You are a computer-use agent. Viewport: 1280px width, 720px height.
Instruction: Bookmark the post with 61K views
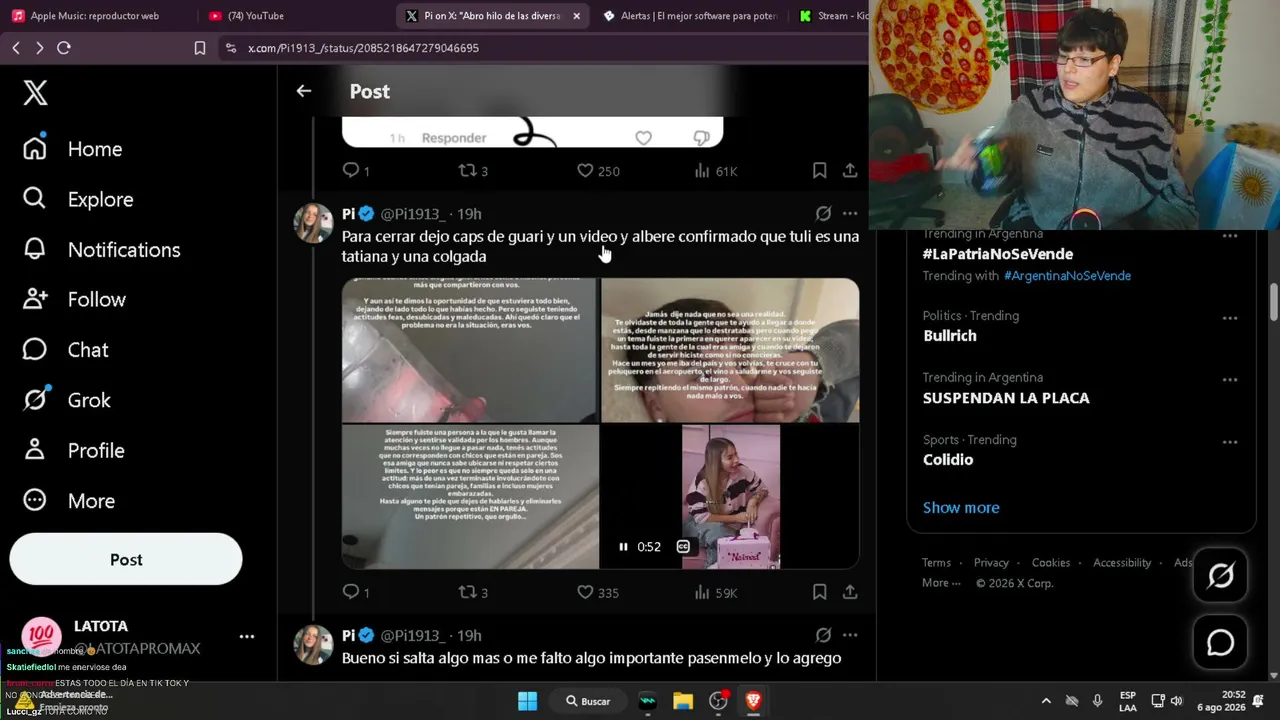[819, 171]
